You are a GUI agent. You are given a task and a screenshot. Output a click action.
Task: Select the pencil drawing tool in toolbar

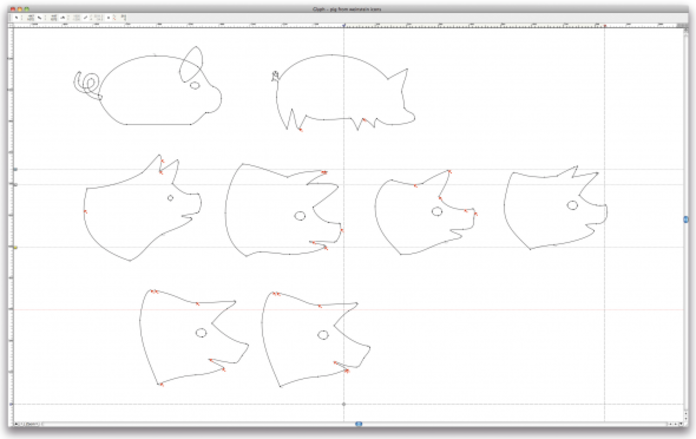tap(85, 17)
